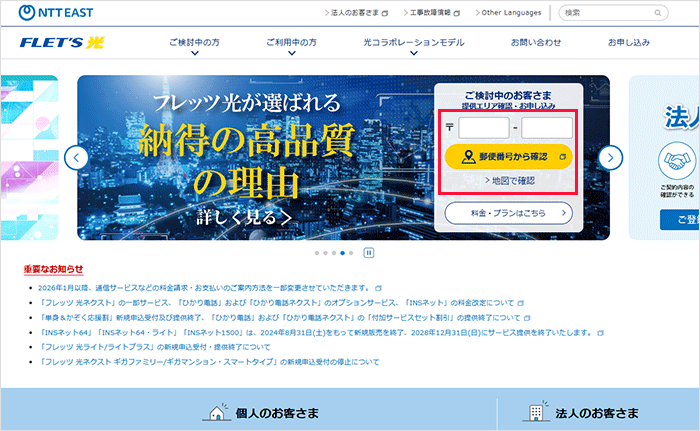This screenshot has width=700, height=431.
Task: Click external-link icon after 2026年1月 notice
Action: coord(379,288)
